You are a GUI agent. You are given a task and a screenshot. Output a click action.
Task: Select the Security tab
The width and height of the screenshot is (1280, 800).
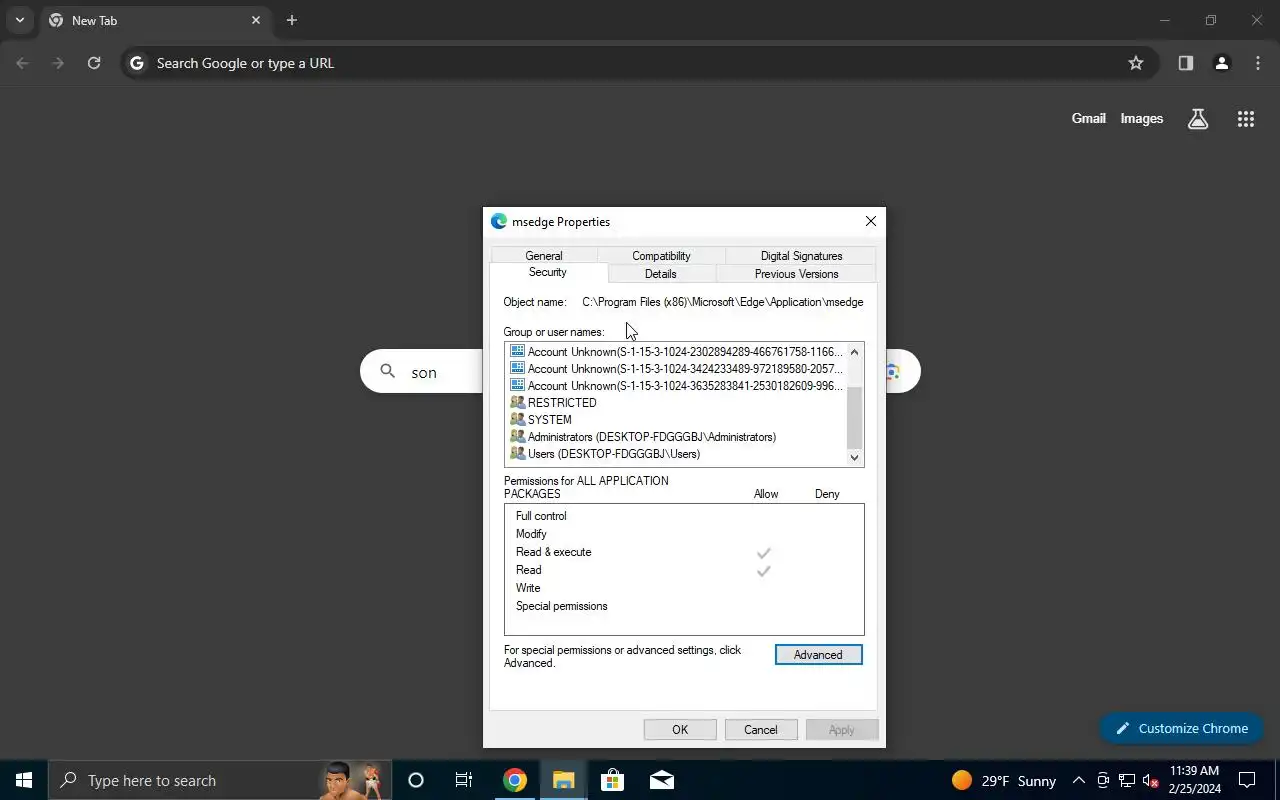[548, 272]
